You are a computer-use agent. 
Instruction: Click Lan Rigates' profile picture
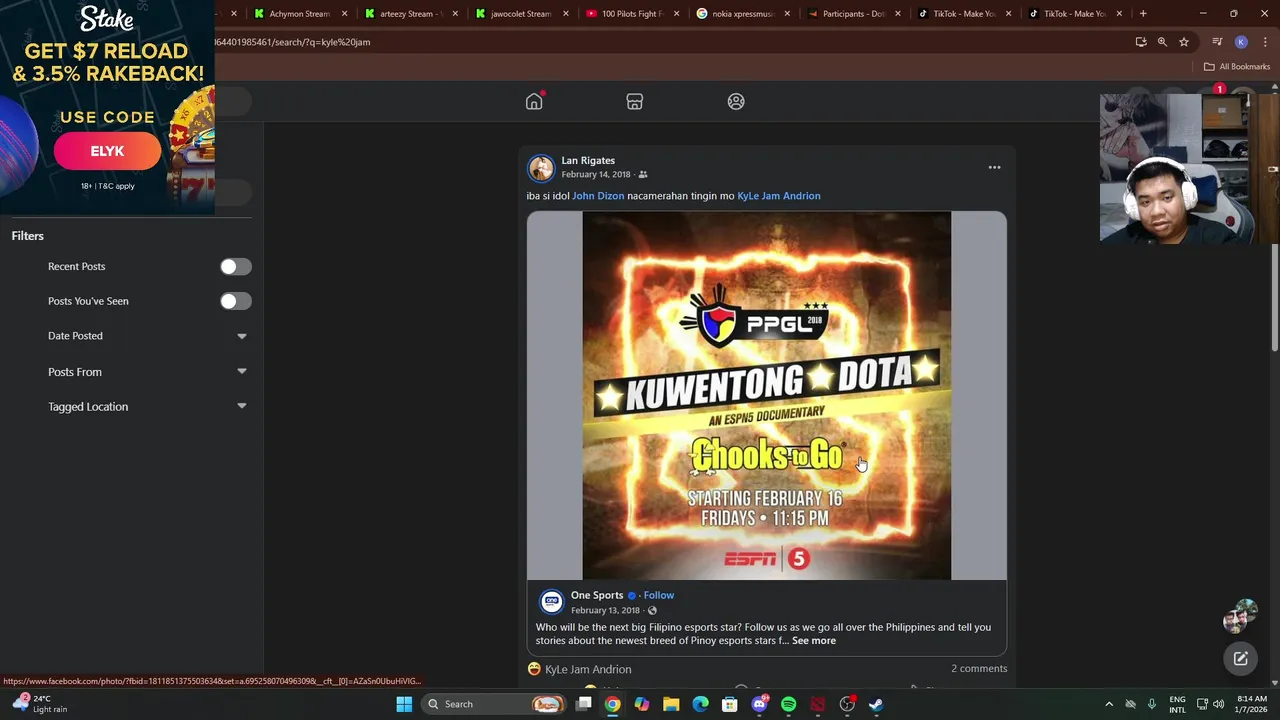pos(541,167)
